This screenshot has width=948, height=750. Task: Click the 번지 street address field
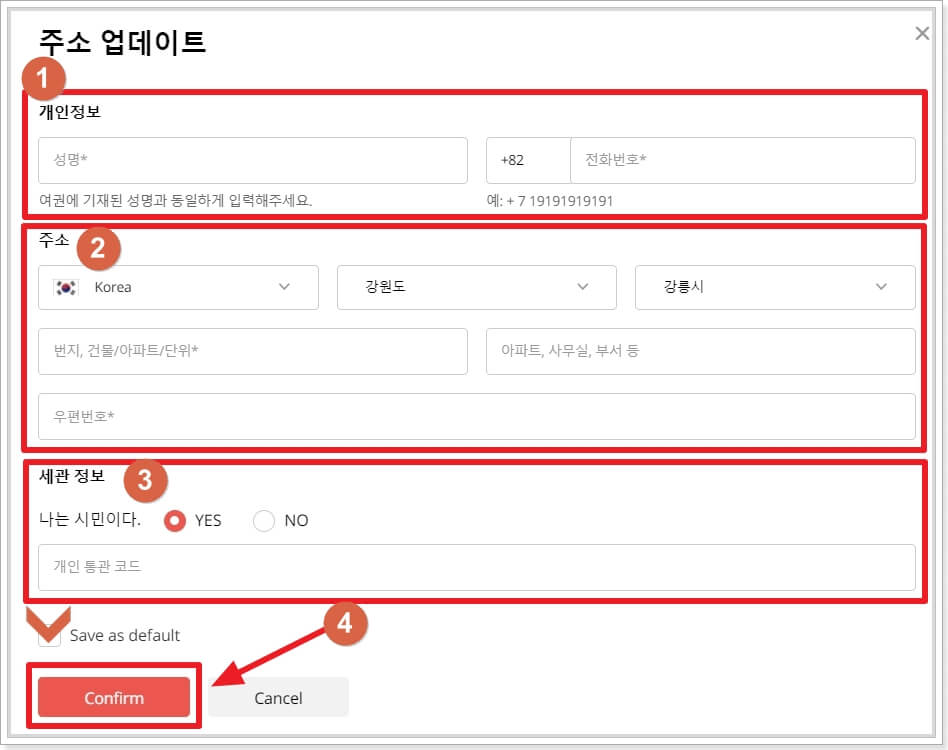point(252,351)
